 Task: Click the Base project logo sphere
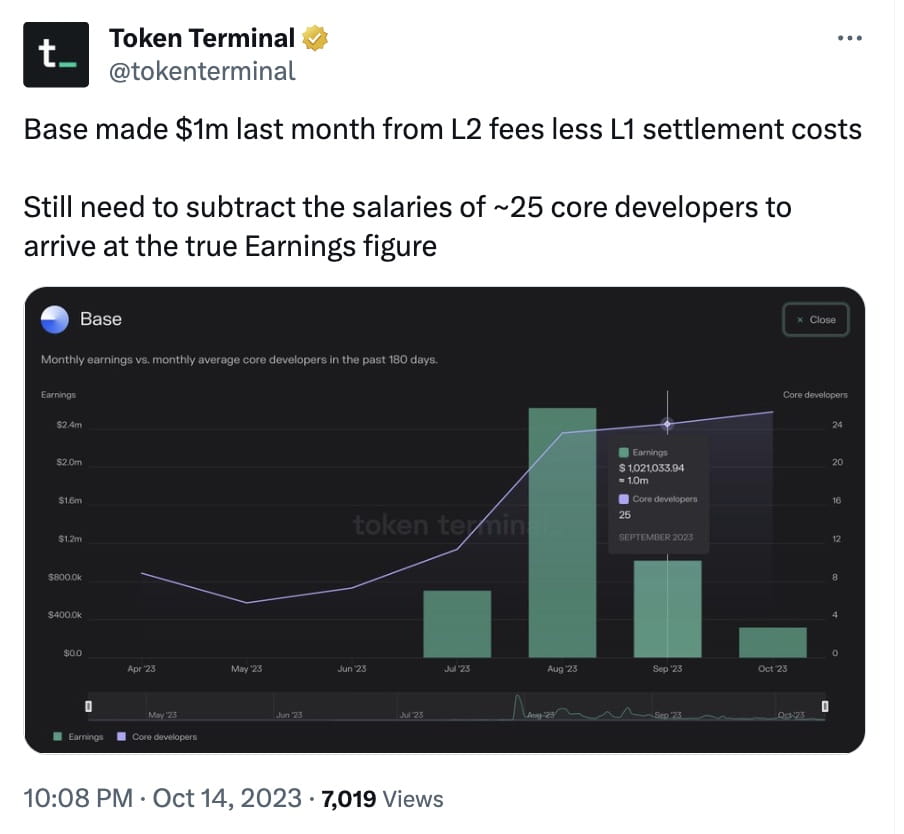[x=53, y=319]
